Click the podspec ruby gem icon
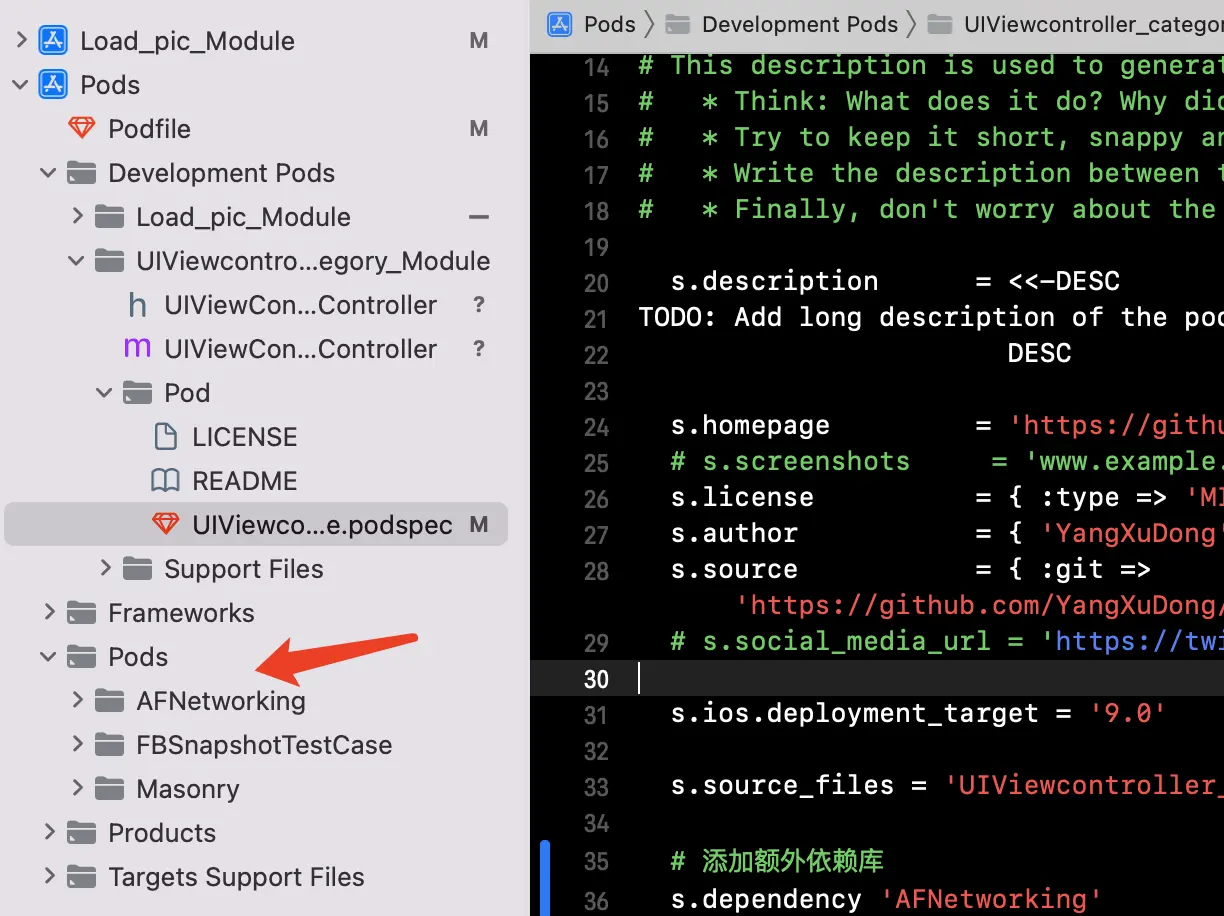This screenshot has height=916, width=1224. tap(165, 525)
